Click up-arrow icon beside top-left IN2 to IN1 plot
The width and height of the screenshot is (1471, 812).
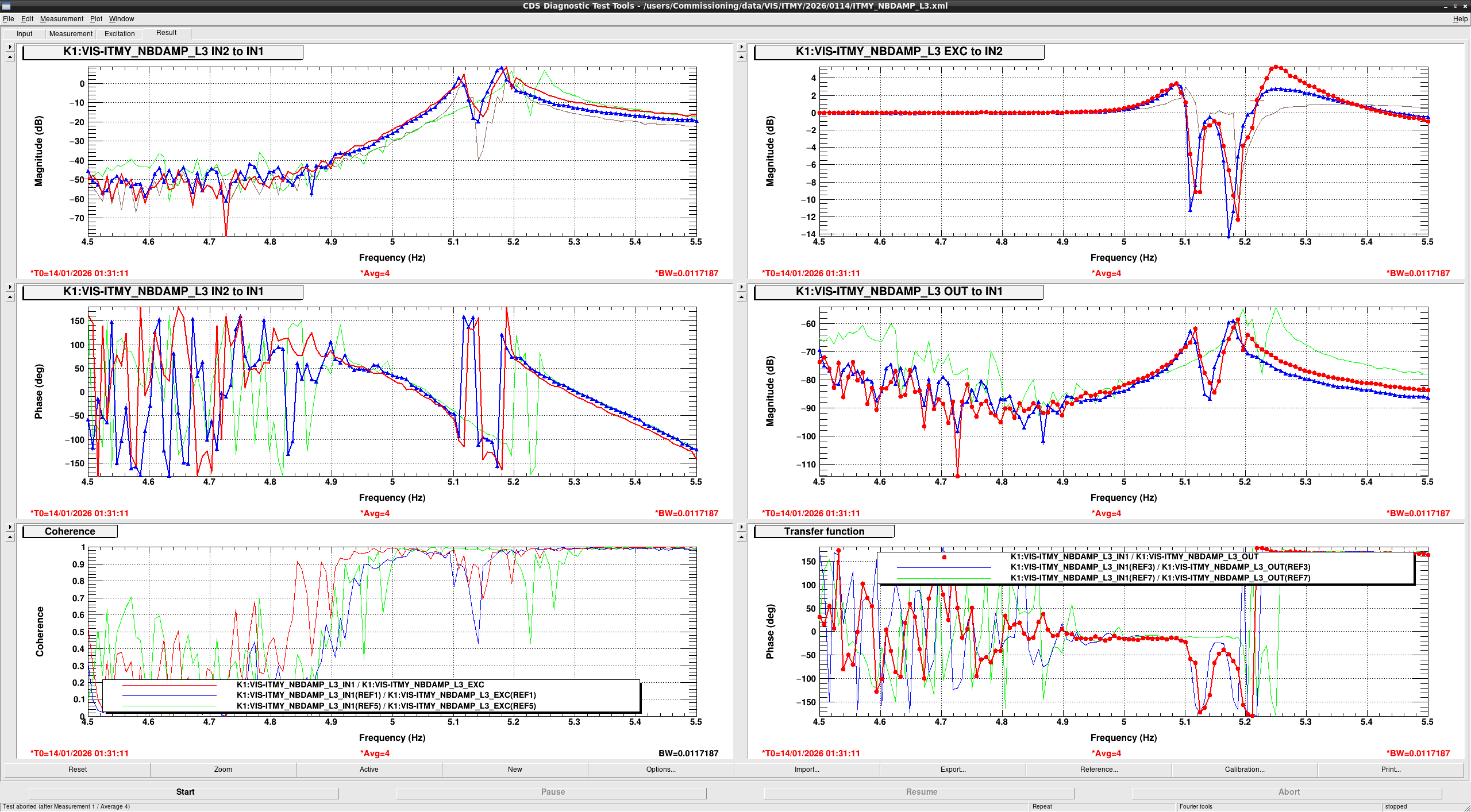(10, 57)
